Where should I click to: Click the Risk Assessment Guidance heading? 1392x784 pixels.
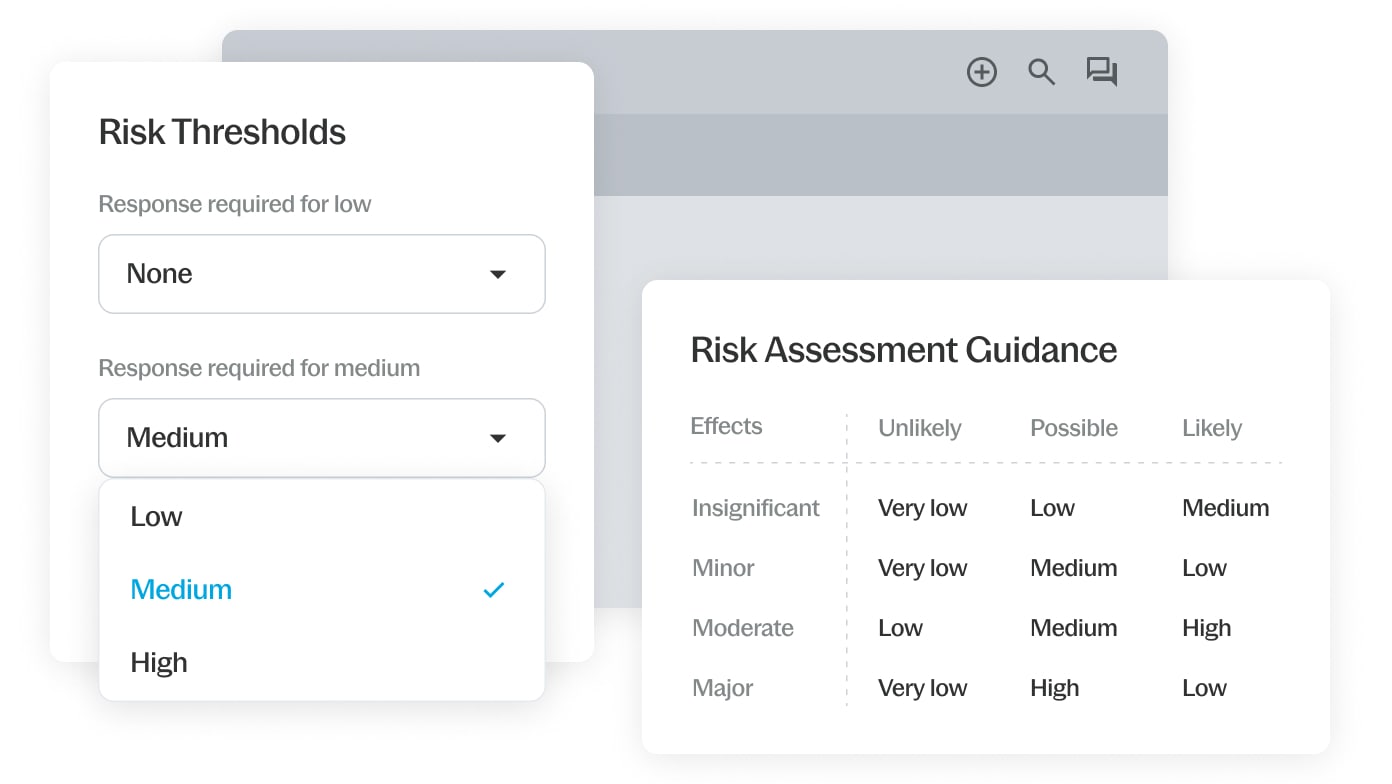(904, 350)
